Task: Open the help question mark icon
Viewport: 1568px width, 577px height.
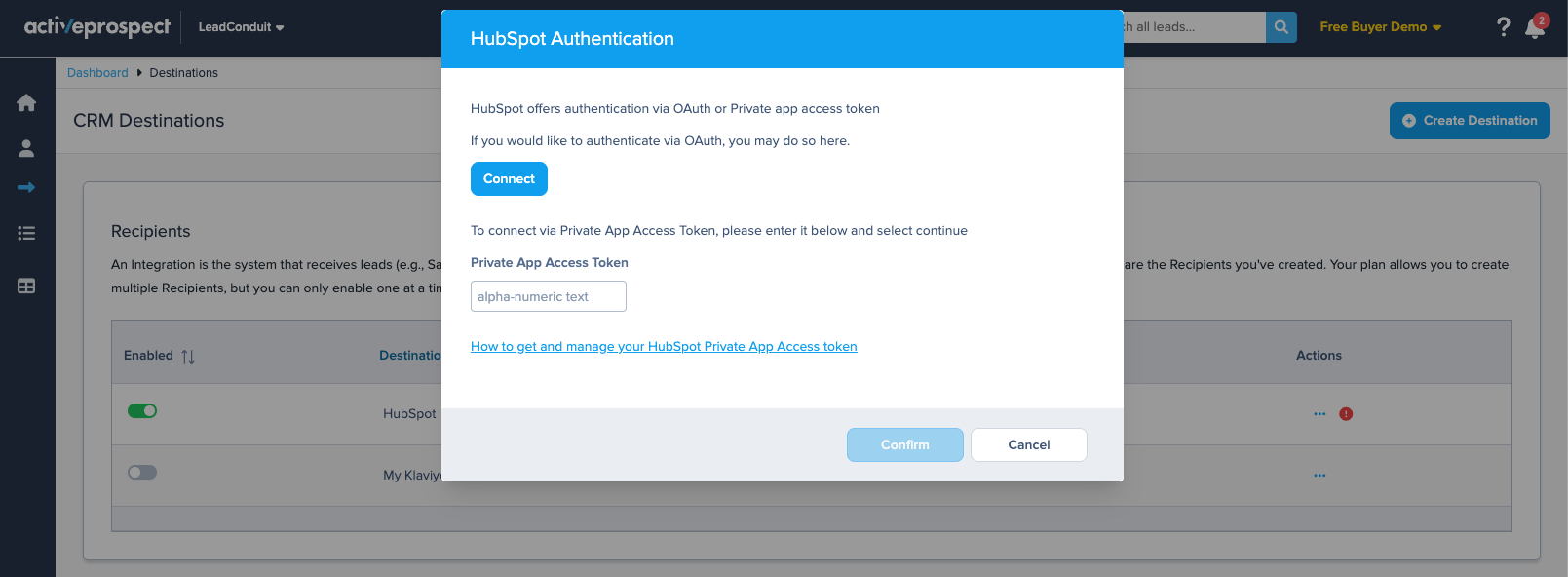Action: tap(1503, 27)
